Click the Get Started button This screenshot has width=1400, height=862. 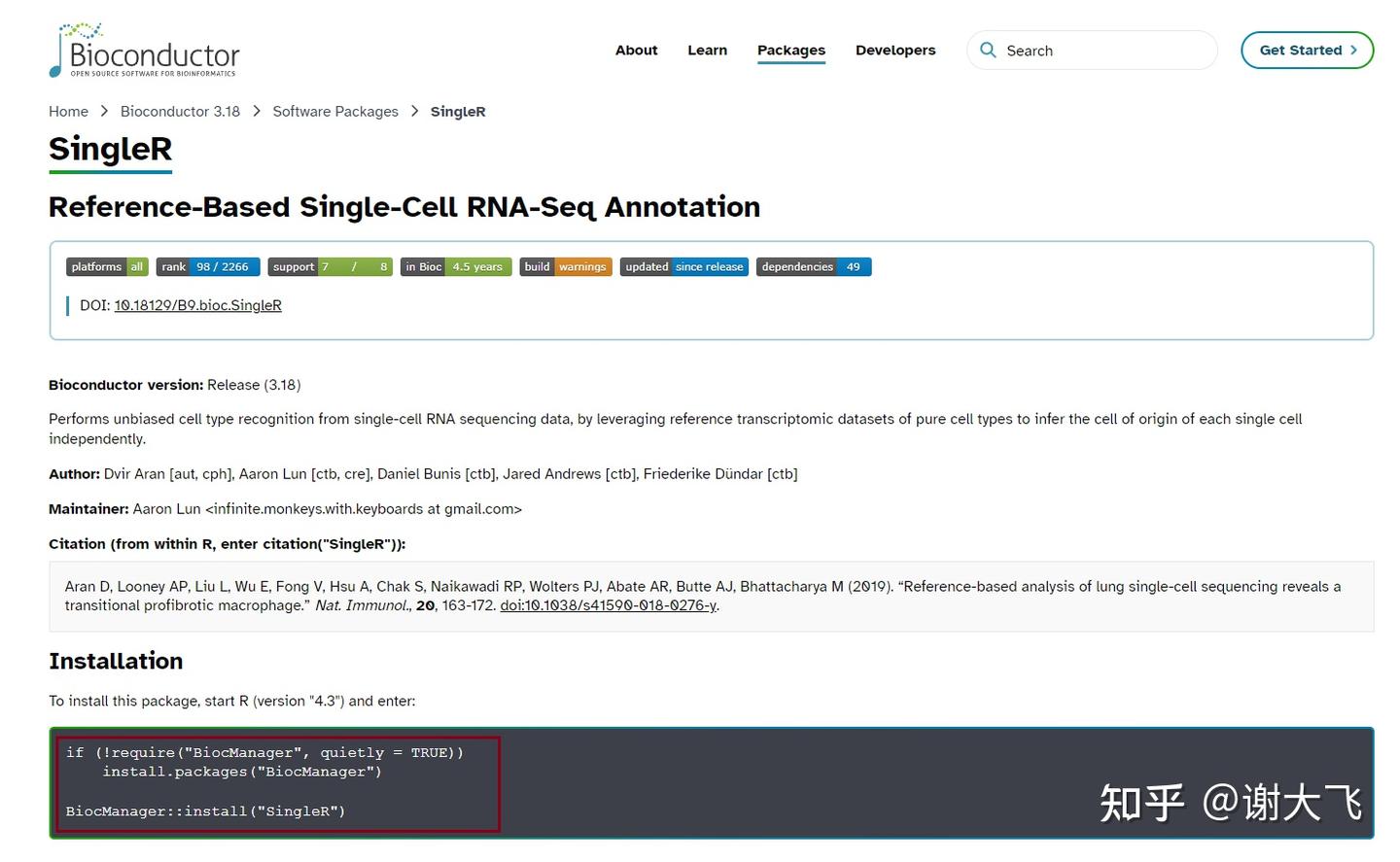pos(1307,50)
